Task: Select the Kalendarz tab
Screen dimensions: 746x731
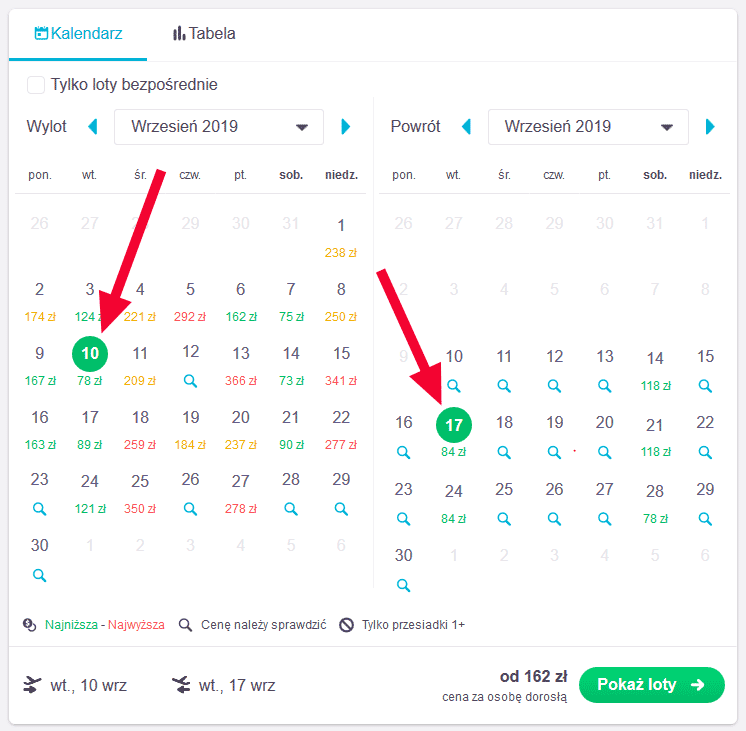Action: [x=78, y=33]
